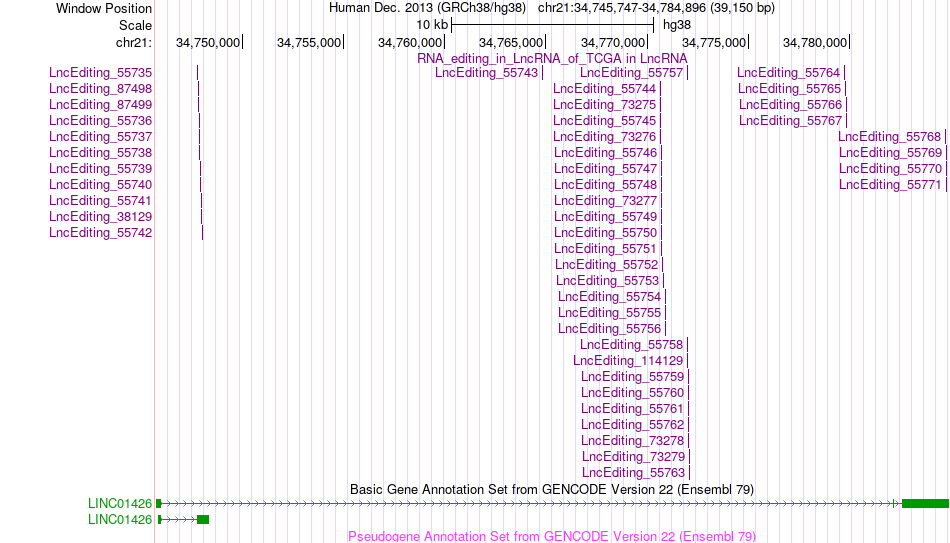This screenshot has width=950, height=543.
Task: Click the Window Position label
Action: coord(104,8)
